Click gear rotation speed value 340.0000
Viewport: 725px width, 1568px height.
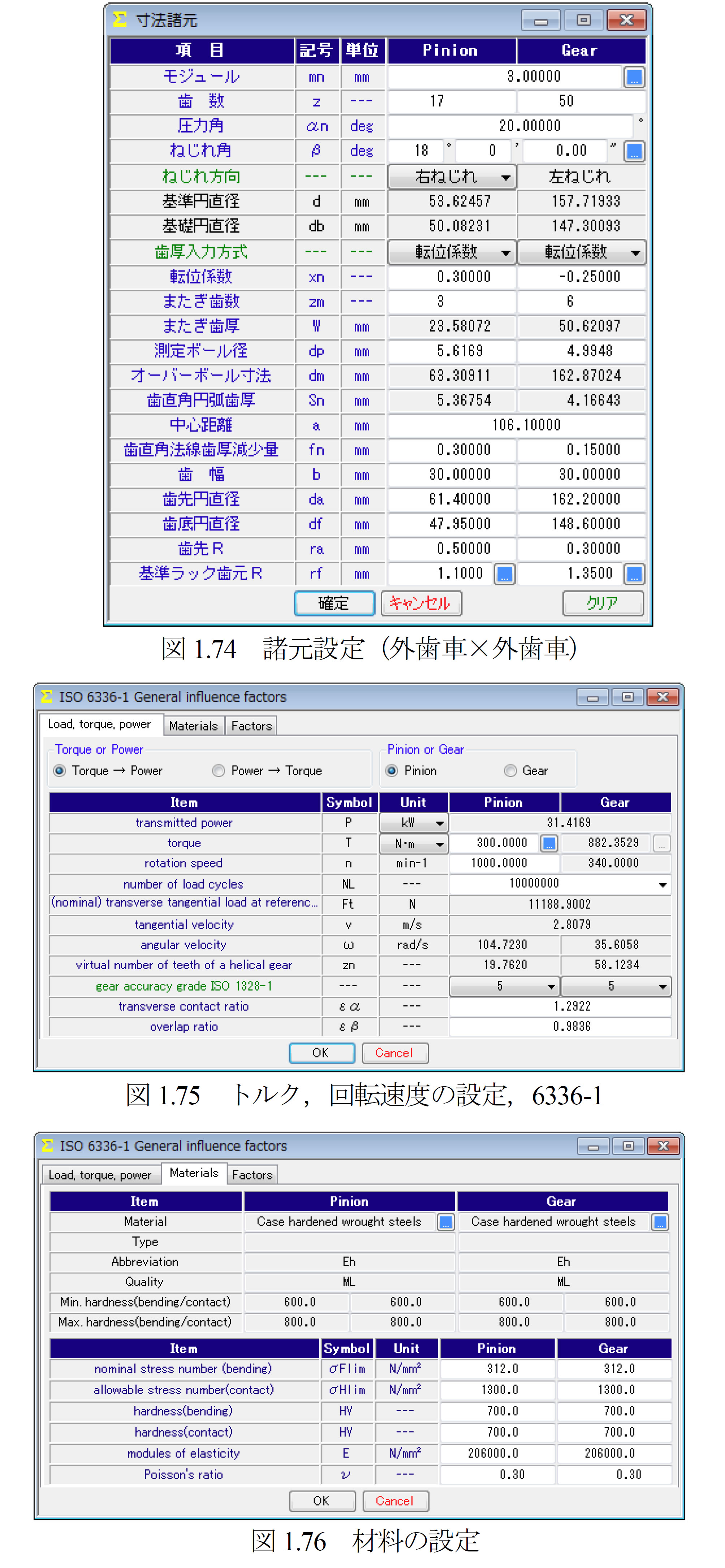click(x=616, y=863)
